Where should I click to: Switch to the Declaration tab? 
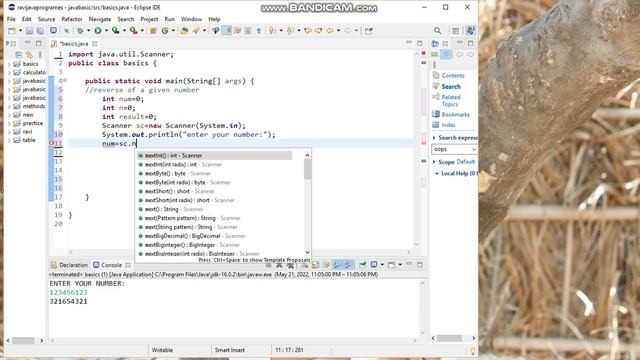point(69,265)
